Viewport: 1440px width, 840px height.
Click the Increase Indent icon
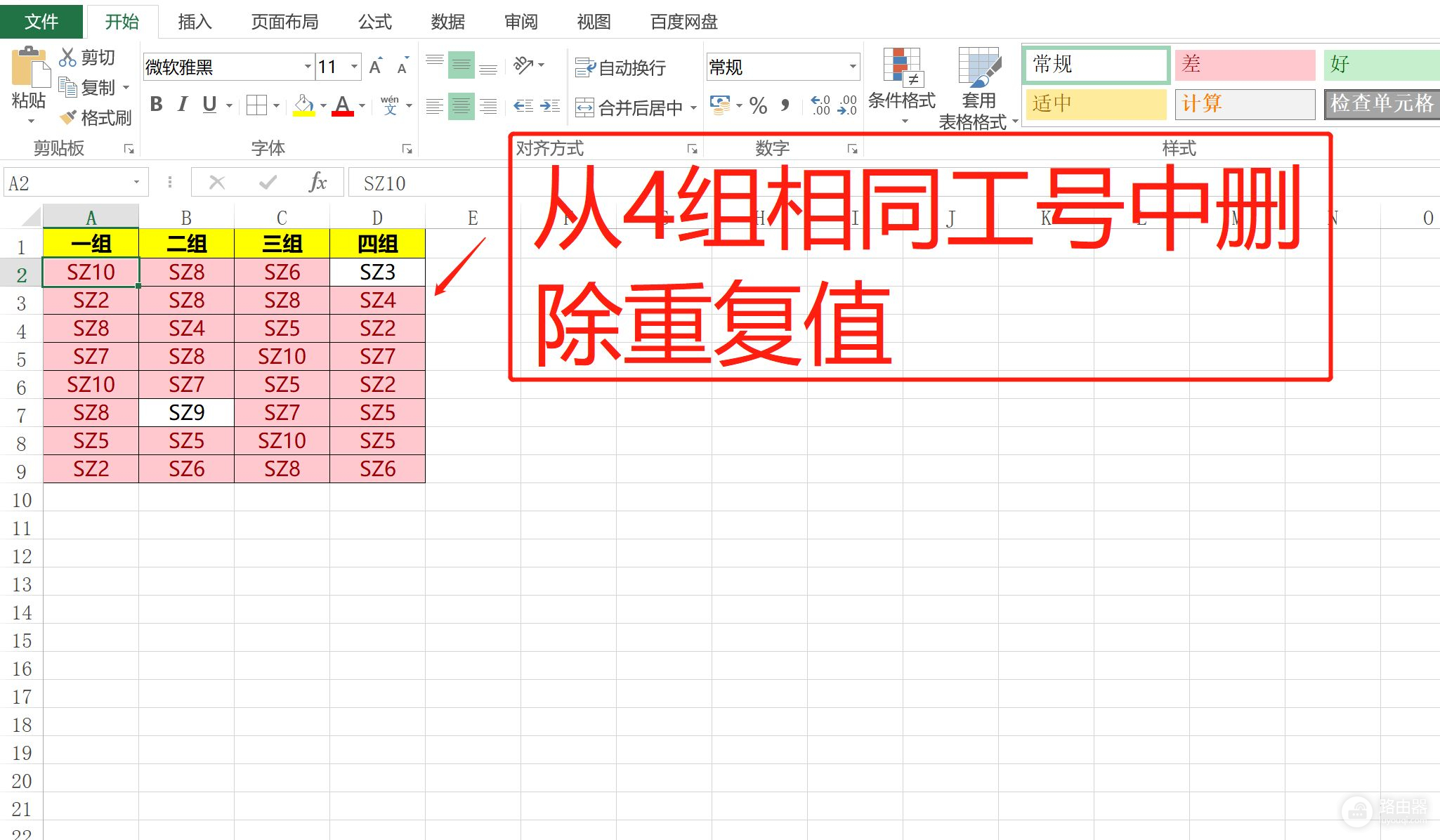tap(549, 106)
